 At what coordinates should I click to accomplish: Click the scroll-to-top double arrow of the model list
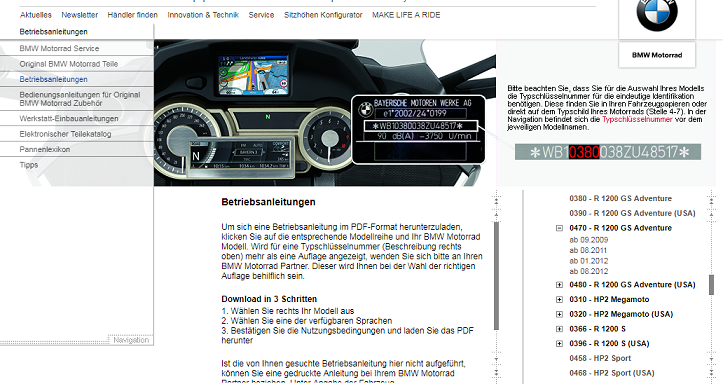pos(711,200)
